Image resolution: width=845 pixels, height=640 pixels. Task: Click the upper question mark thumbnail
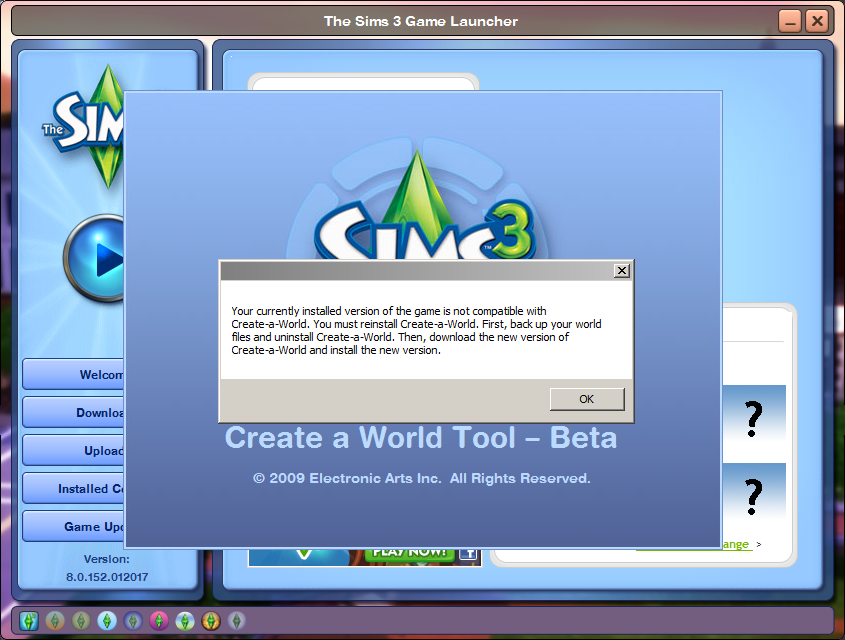pyautogui.click(x=753, y=419)
